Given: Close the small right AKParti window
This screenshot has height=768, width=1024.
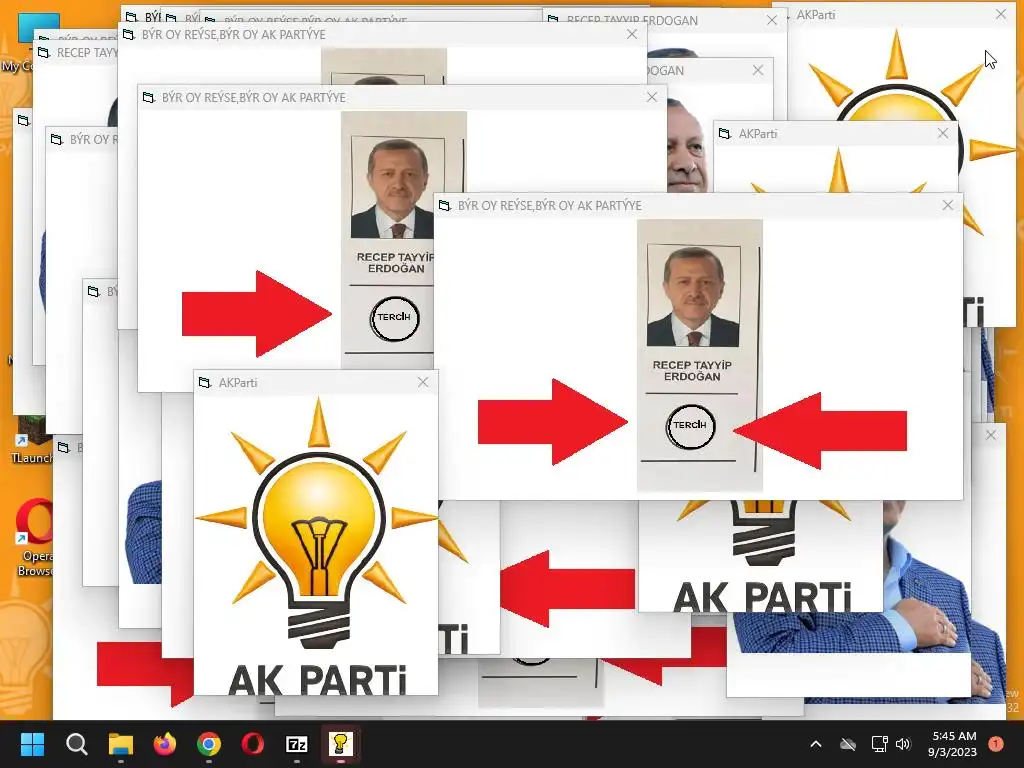Looking at the screenshot, I should point(942,133).
